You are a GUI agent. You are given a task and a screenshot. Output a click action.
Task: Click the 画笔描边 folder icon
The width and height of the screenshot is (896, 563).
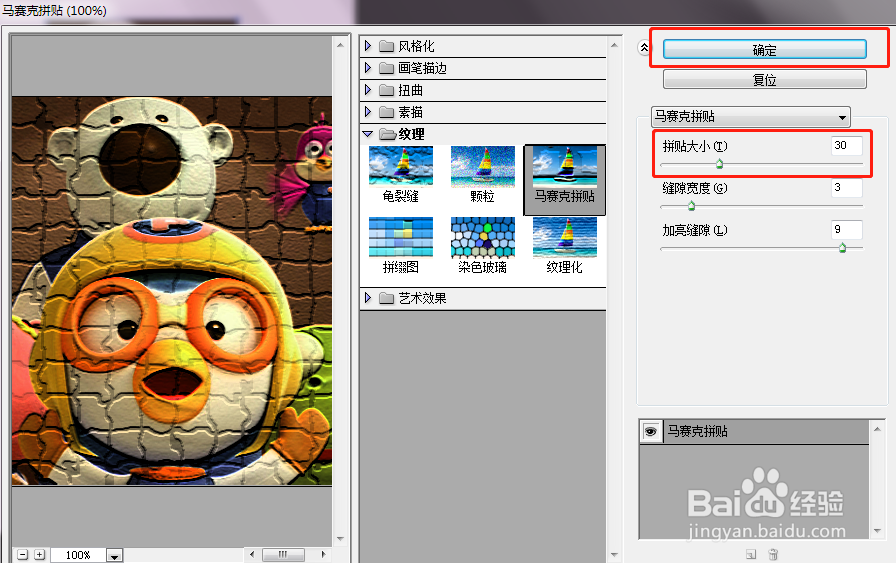tap(387, 68)
